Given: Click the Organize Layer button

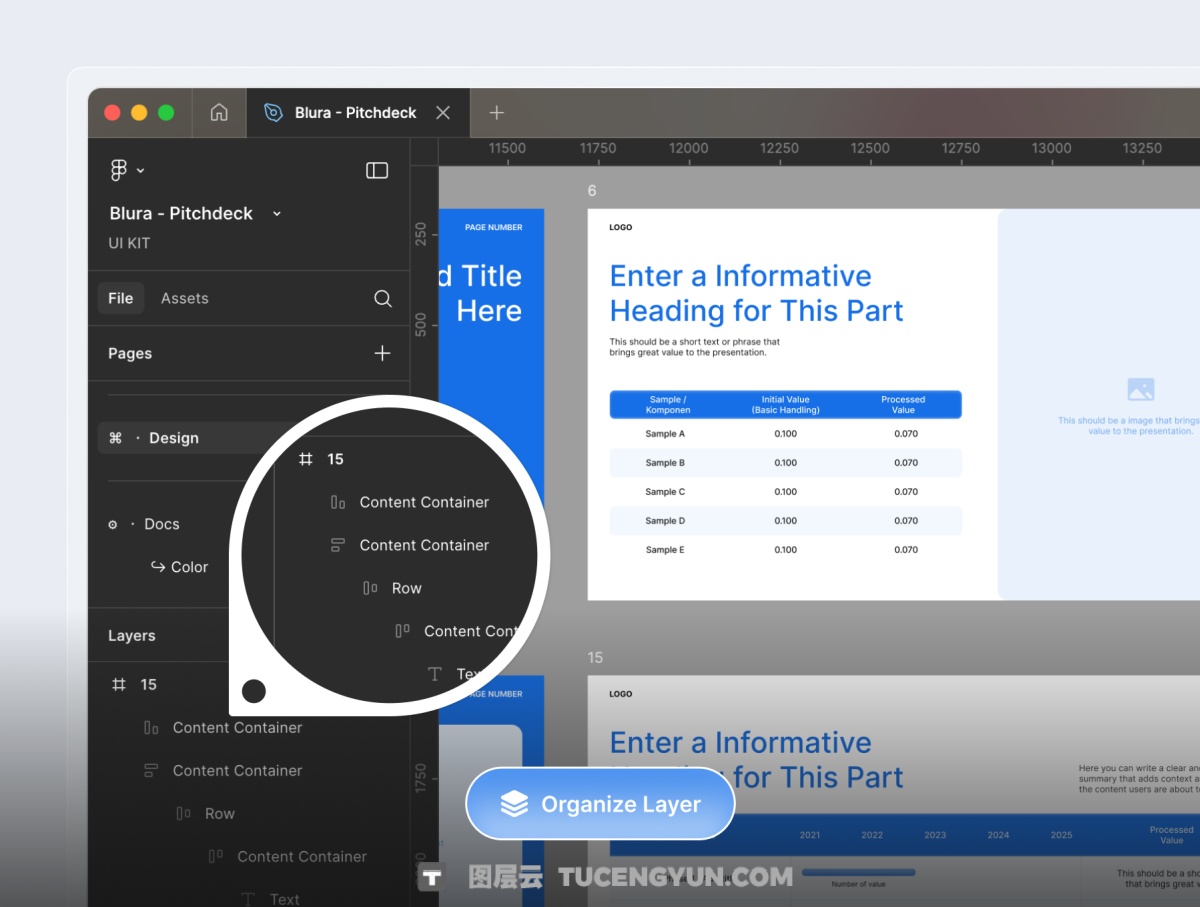Looking at the screenshot, I should point(600,804).
